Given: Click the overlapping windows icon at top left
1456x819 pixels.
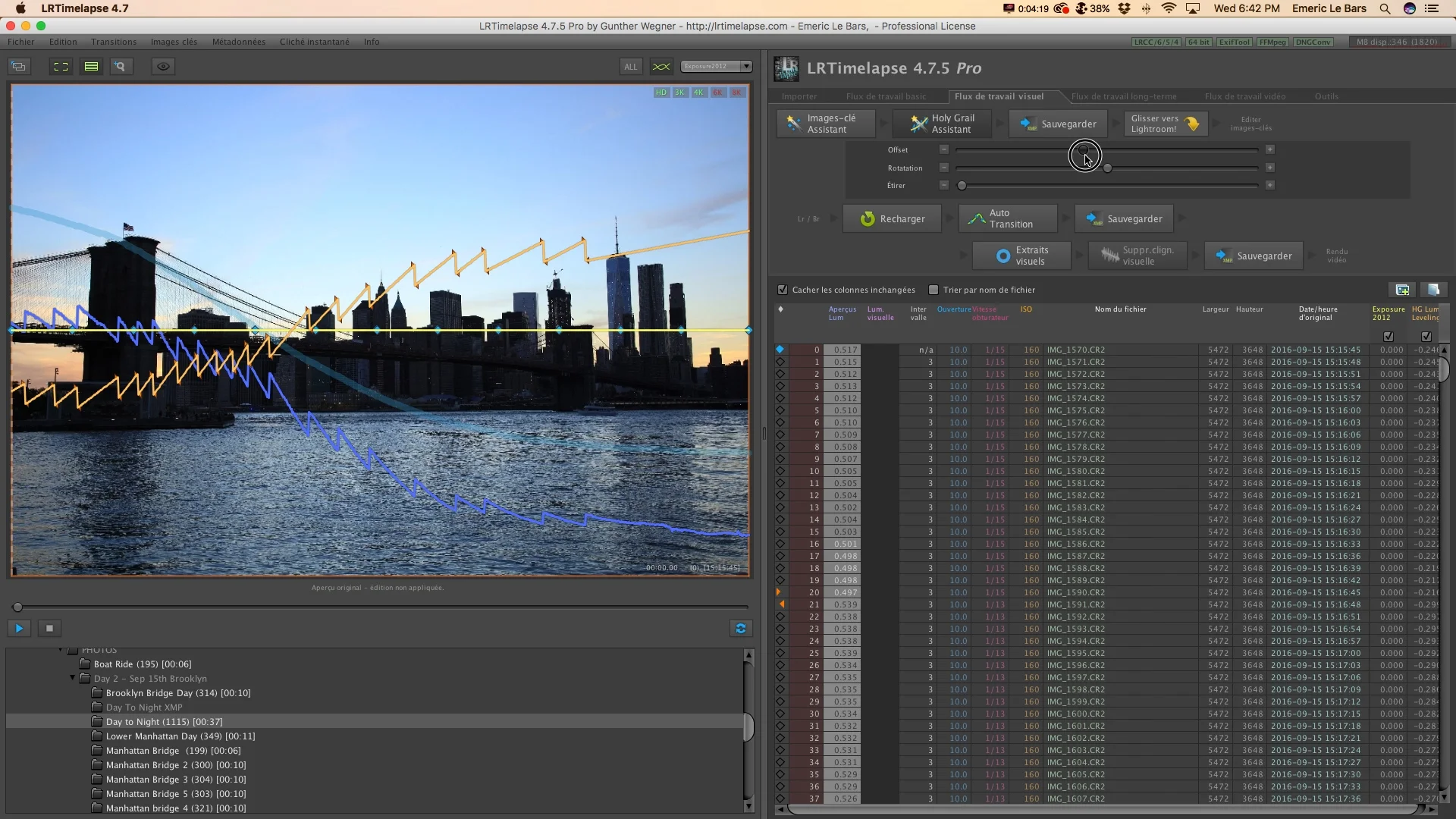Looking at the screenshot, I should (19, 67).
